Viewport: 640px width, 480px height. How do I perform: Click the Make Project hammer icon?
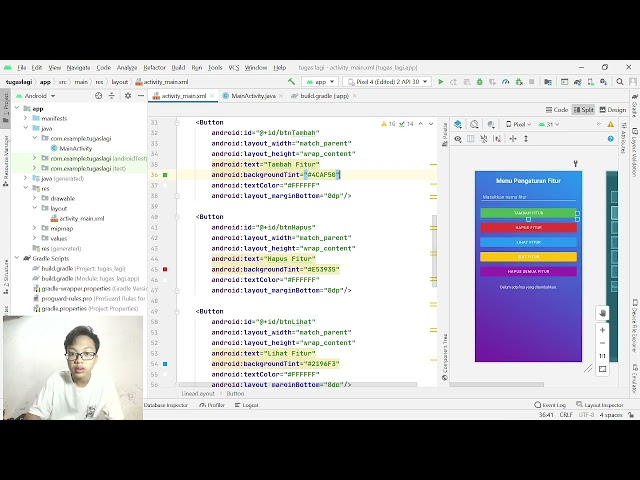(291, 82)
